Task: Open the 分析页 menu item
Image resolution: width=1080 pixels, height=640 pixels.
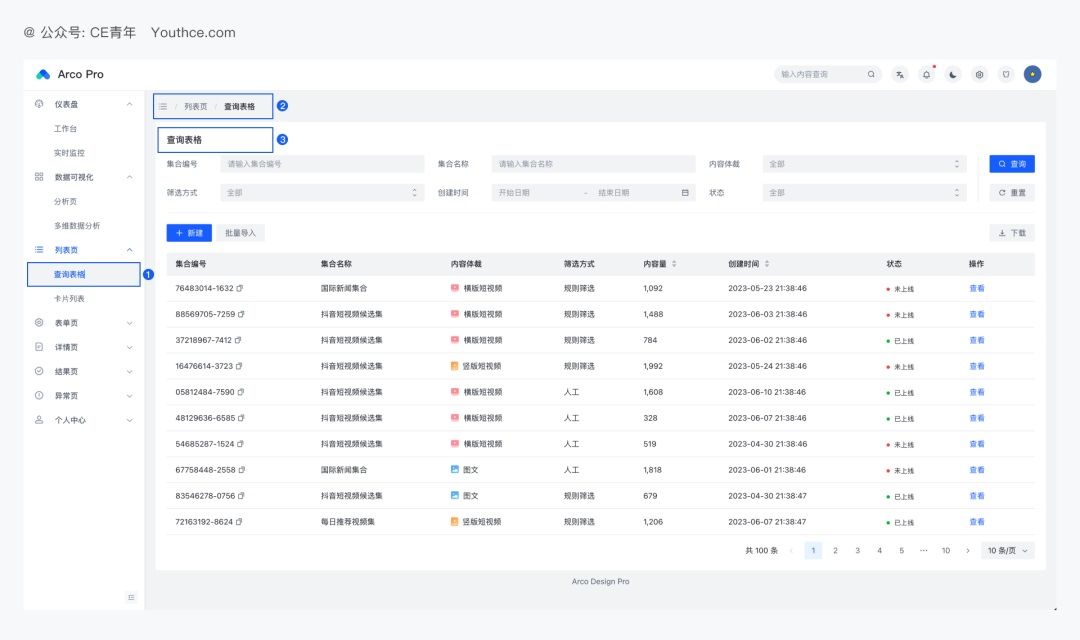Action: [65, 201]
